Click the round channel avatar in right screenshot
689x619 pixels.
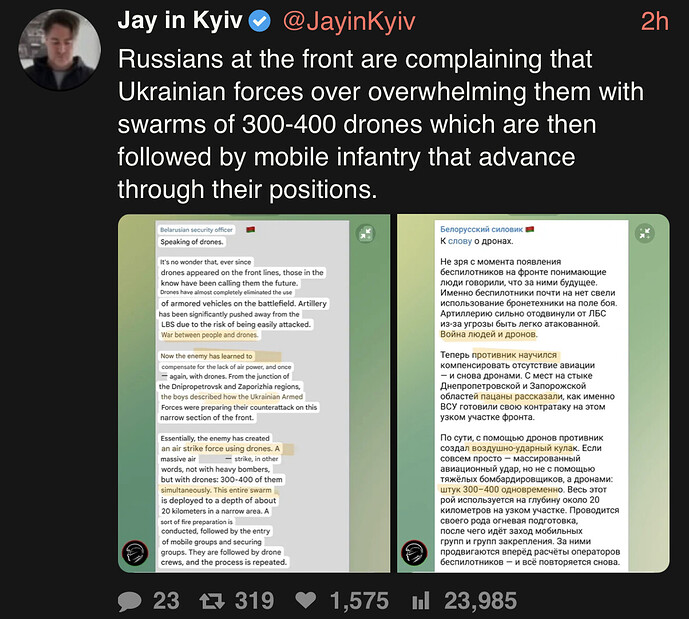tap(414, 552)
